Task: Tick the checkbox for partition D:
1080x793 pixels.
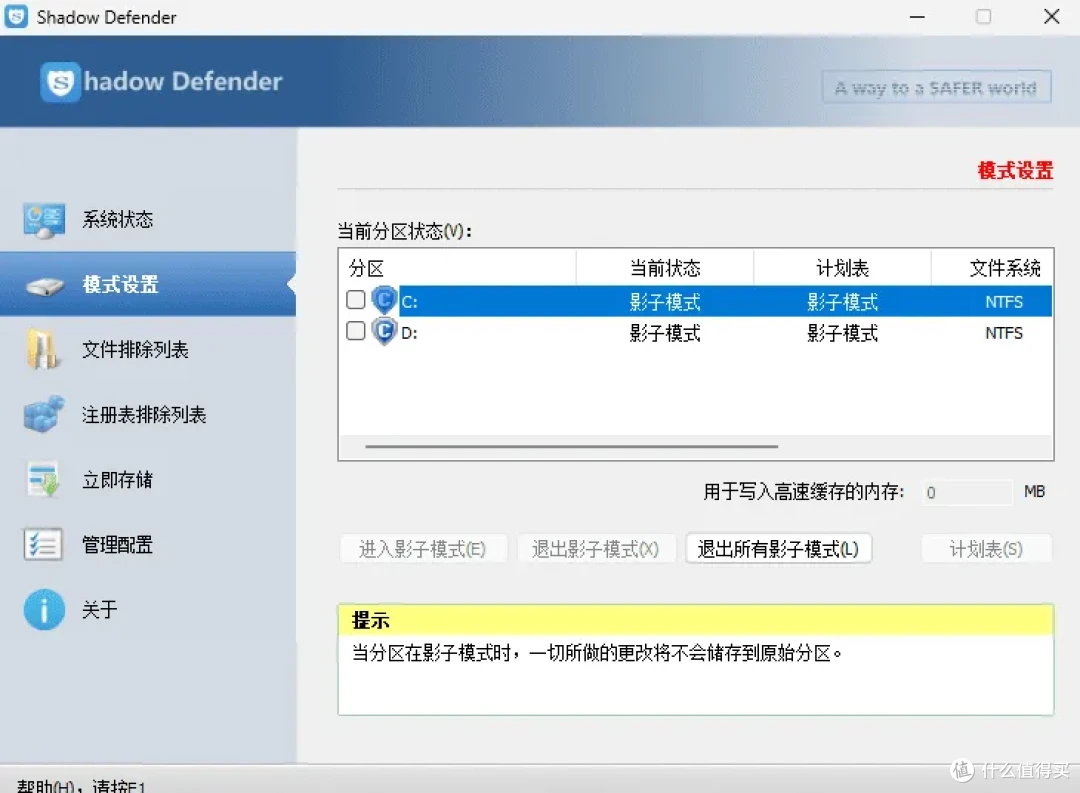Action: point(355,331)
